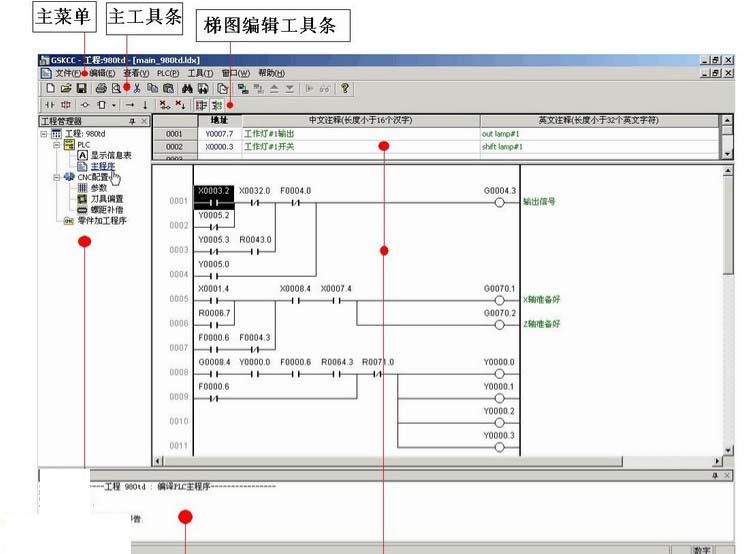Click the binoculars Find icon
Viewport: 748px width, 554px height.
coord(187,88)
